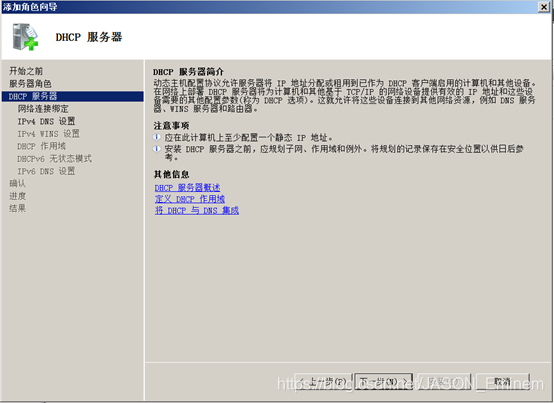Go to IPv4 WINS 设置 step
The height and width of the screenshot is (403, 554).
(48, 134)
